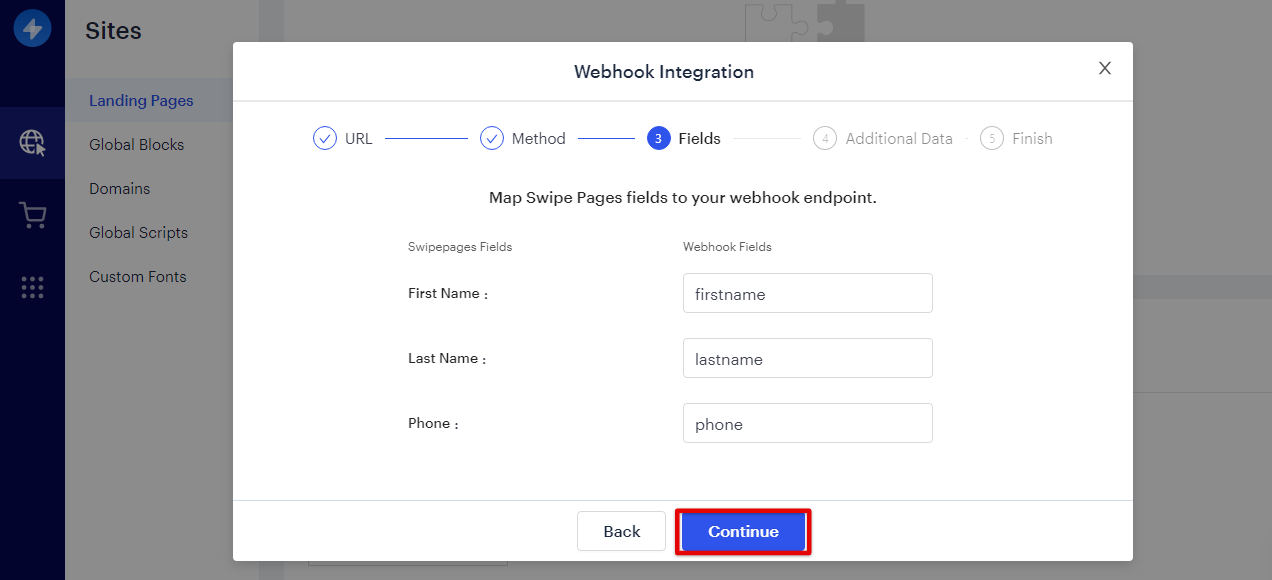Open Custom Fonts menu item
The image size is (1272, 580).
[x=138, y=276]
